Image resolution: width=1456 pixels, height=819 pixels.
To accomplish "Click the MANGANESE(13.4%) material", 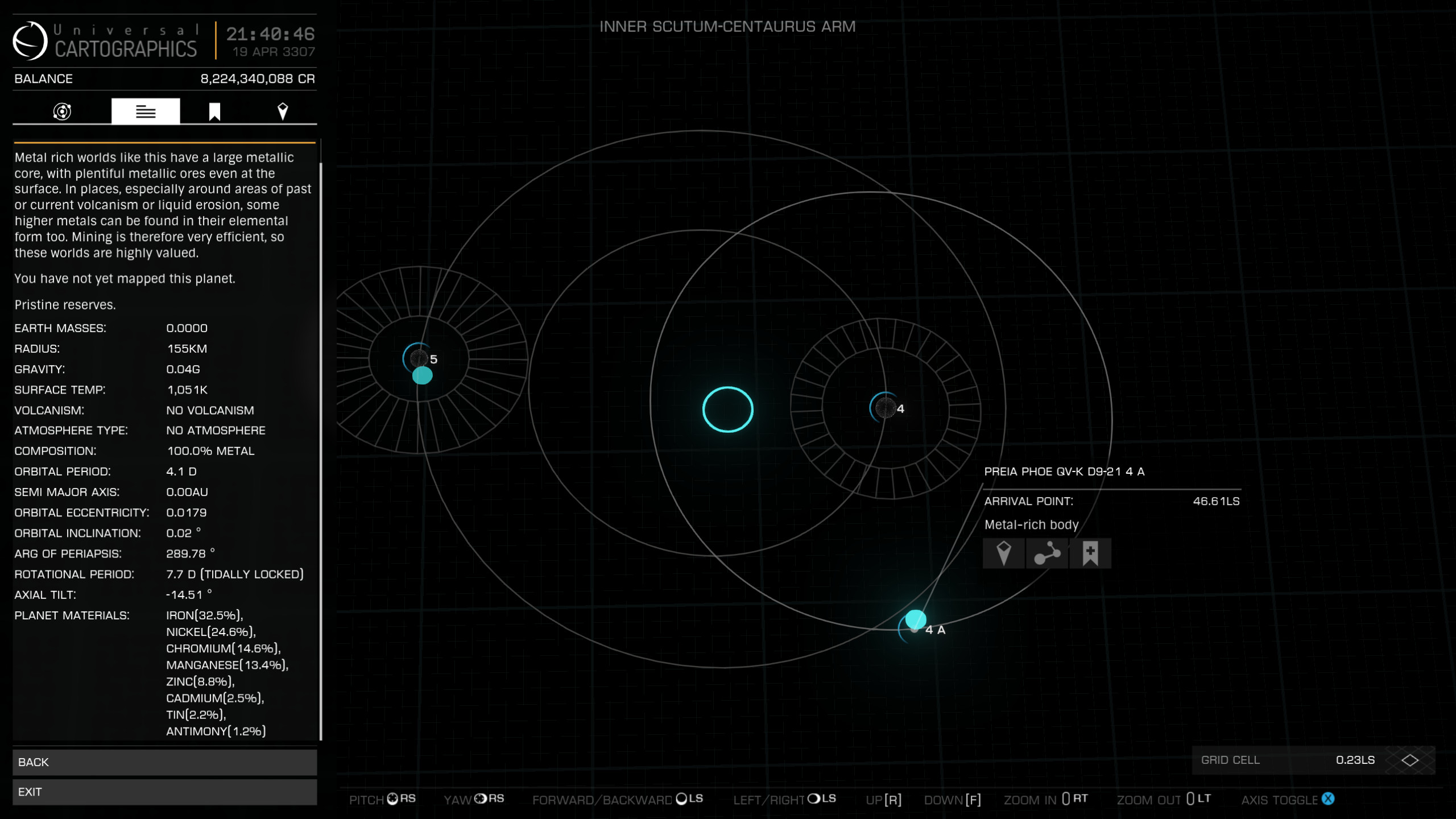I will (x=227, y=665).
